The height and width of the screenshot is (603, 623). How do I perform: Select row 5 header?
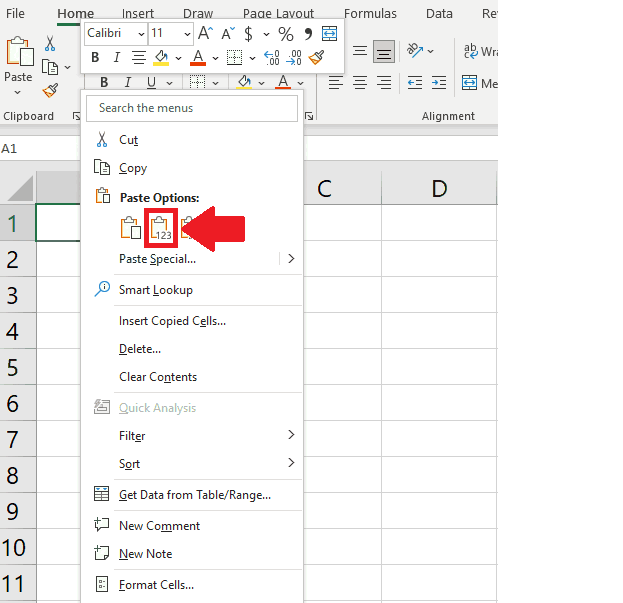pos(18,367)
